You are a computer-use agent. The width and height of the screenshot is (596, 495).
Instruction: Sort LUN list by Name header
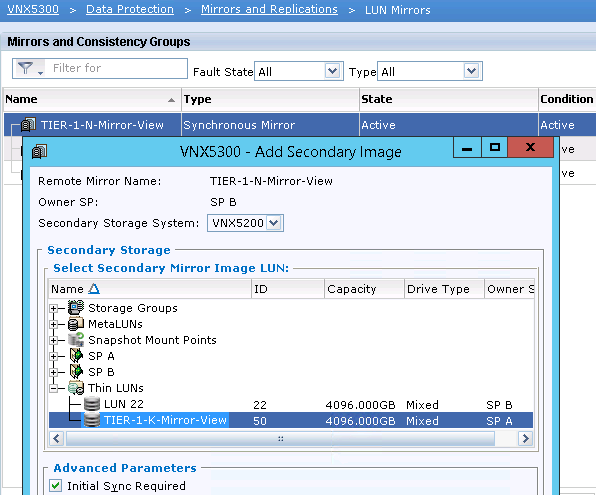(149, 289)
